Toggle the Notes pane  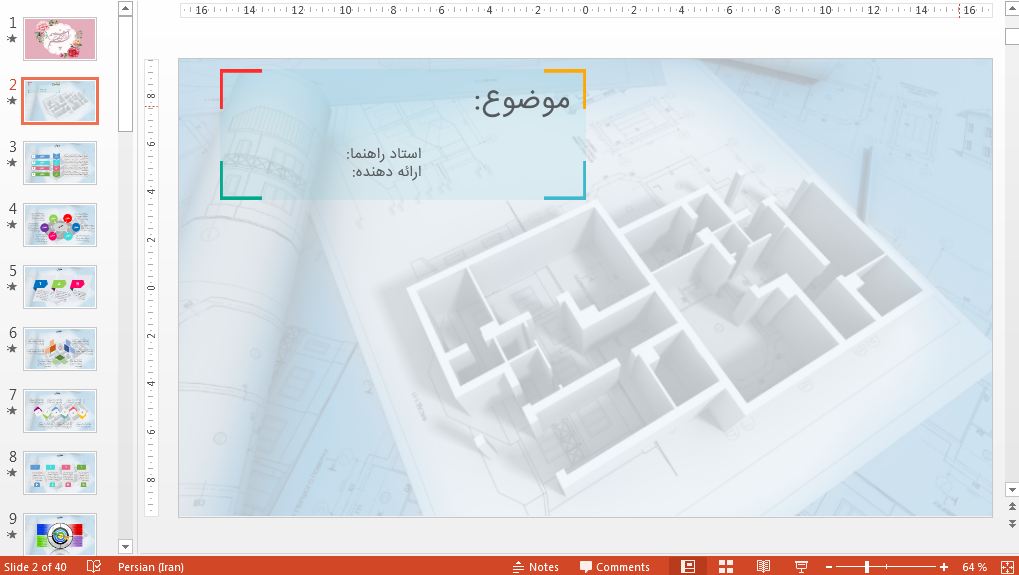[535, 567]
